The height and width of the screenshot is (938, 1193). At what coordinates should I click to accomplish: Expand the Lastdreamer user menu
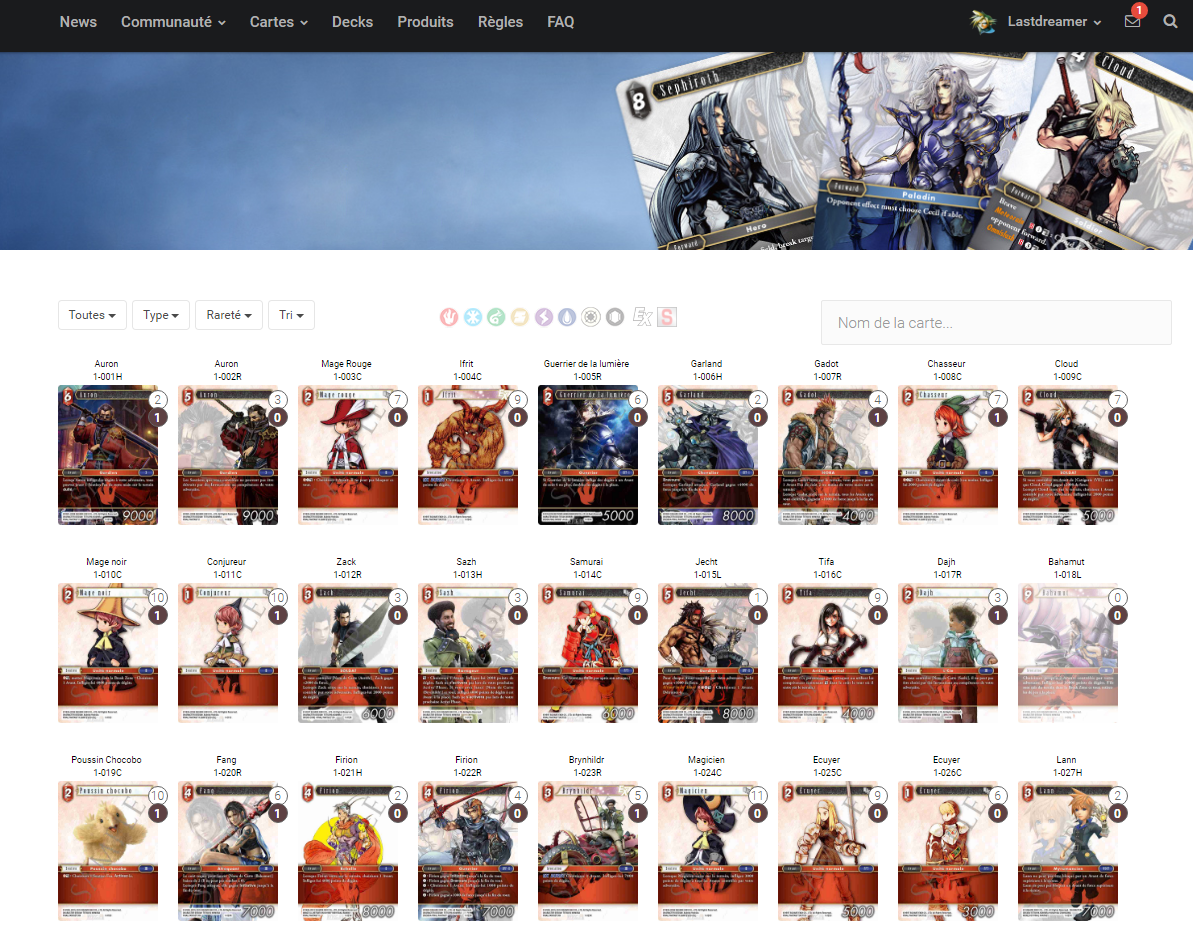coord(1055,21)
